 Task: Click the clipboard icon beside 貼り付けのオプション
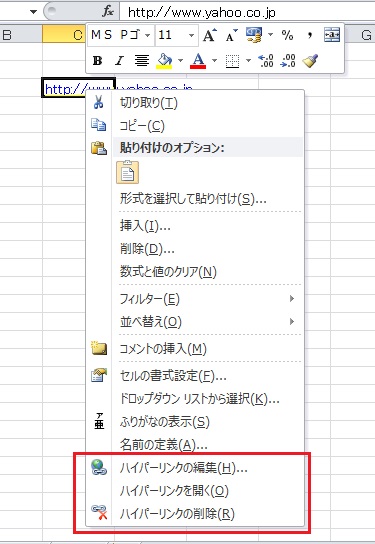99,148
